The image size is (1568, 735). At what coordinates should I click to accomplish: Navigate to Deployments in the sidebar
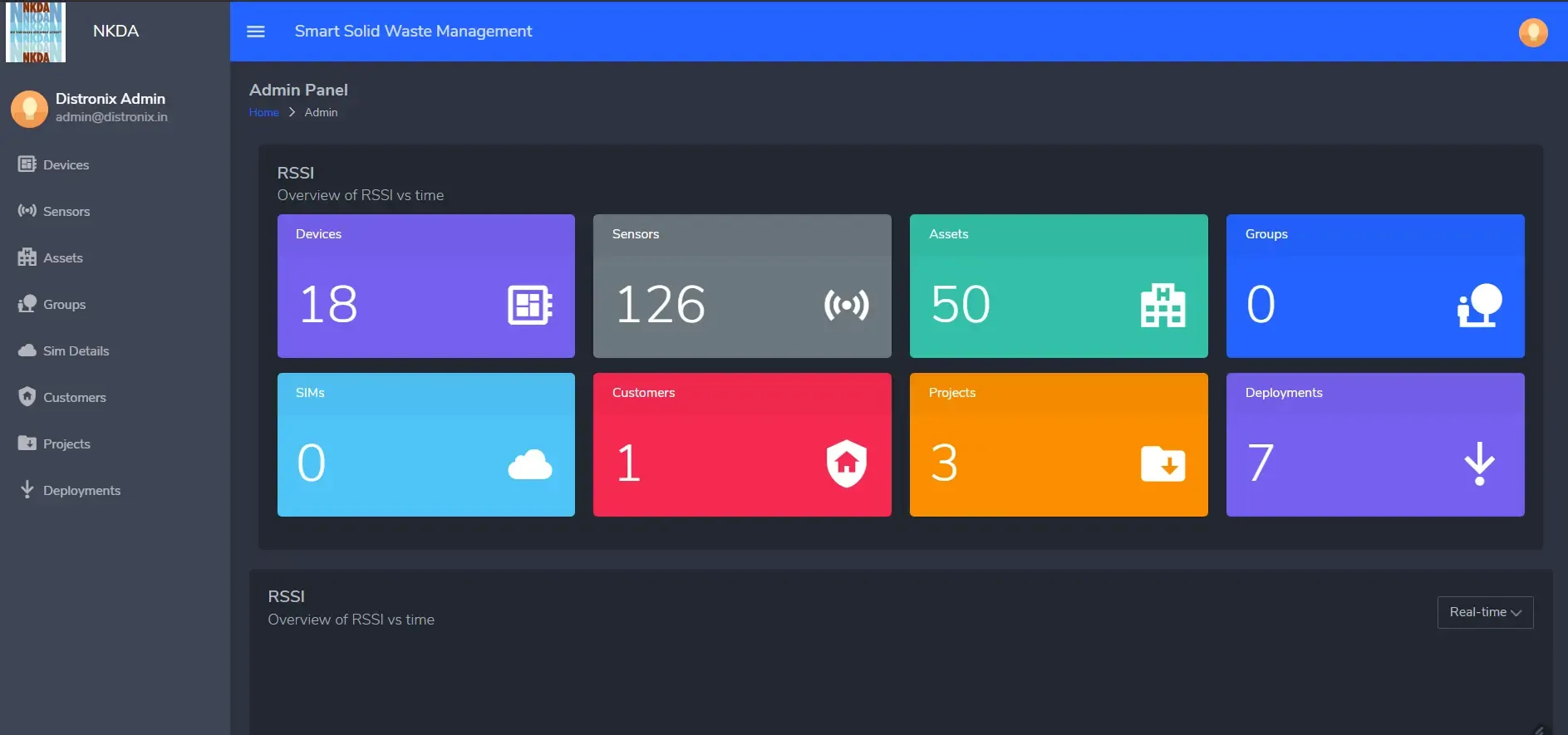tap(81, 491)
